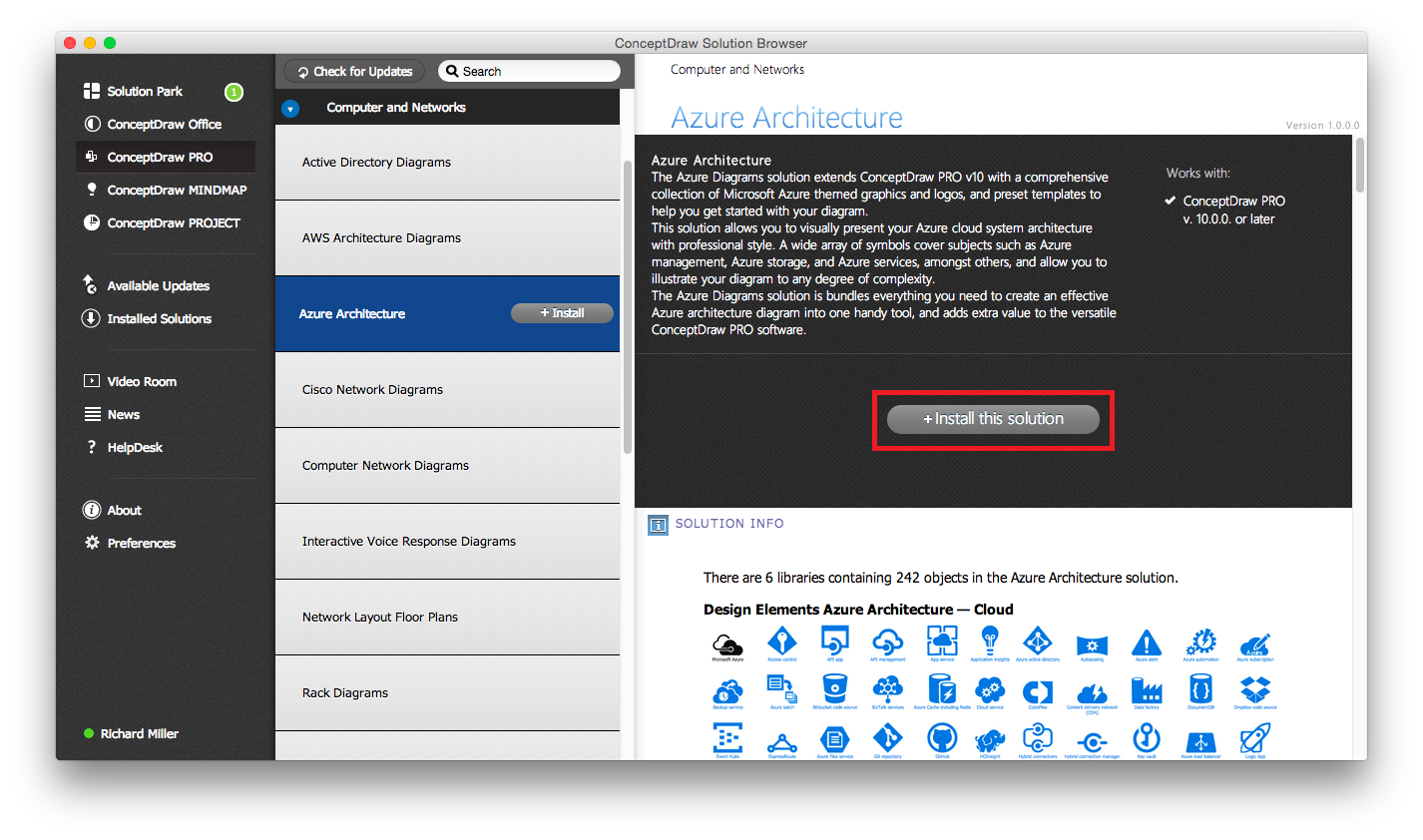The height and width of the screenshot is (840, 1423).
Task: Click the BizTalk services icon
Action: 888,691
